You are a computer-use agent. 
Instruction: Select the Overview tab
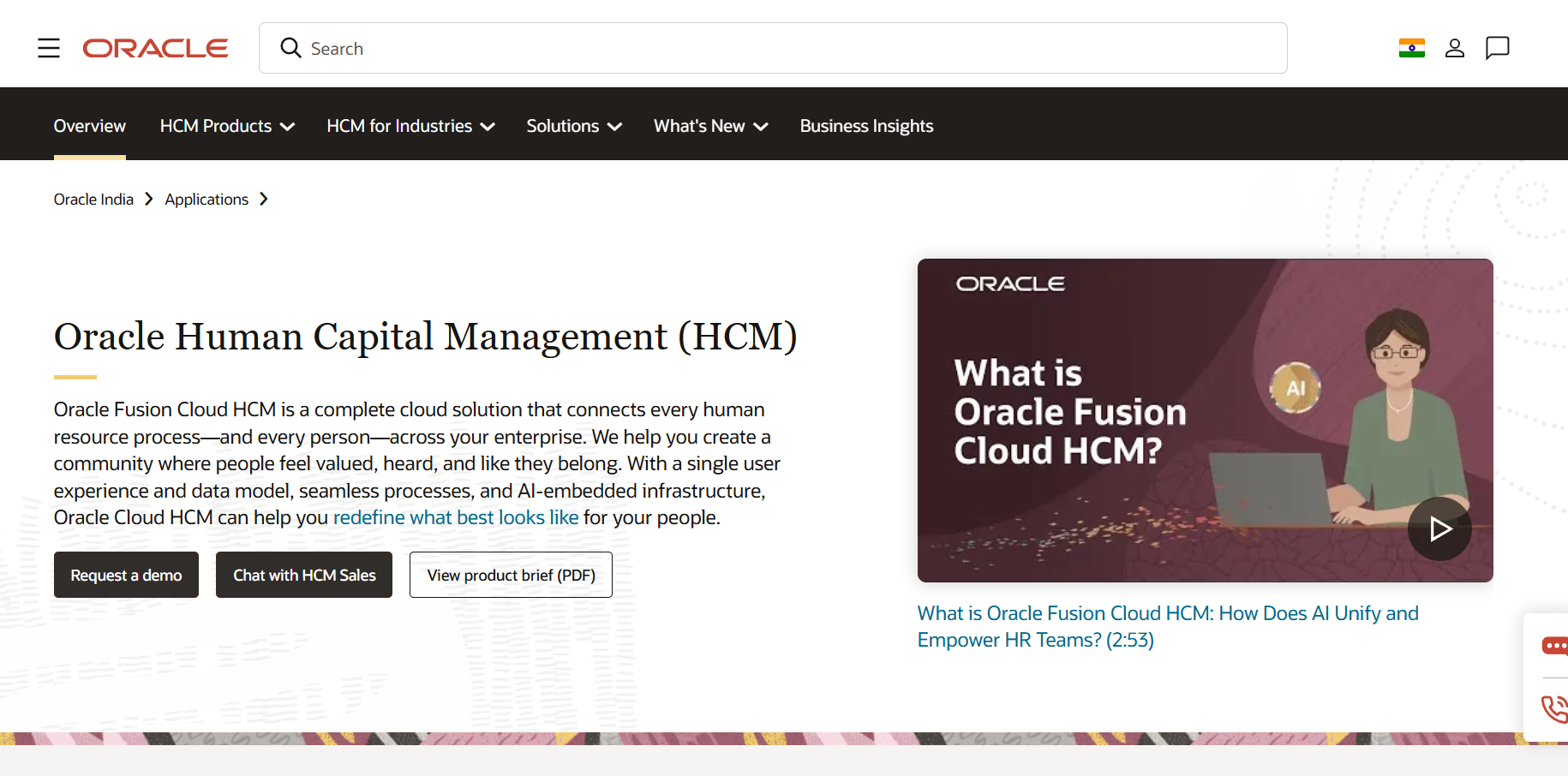(x=90, y=126)
